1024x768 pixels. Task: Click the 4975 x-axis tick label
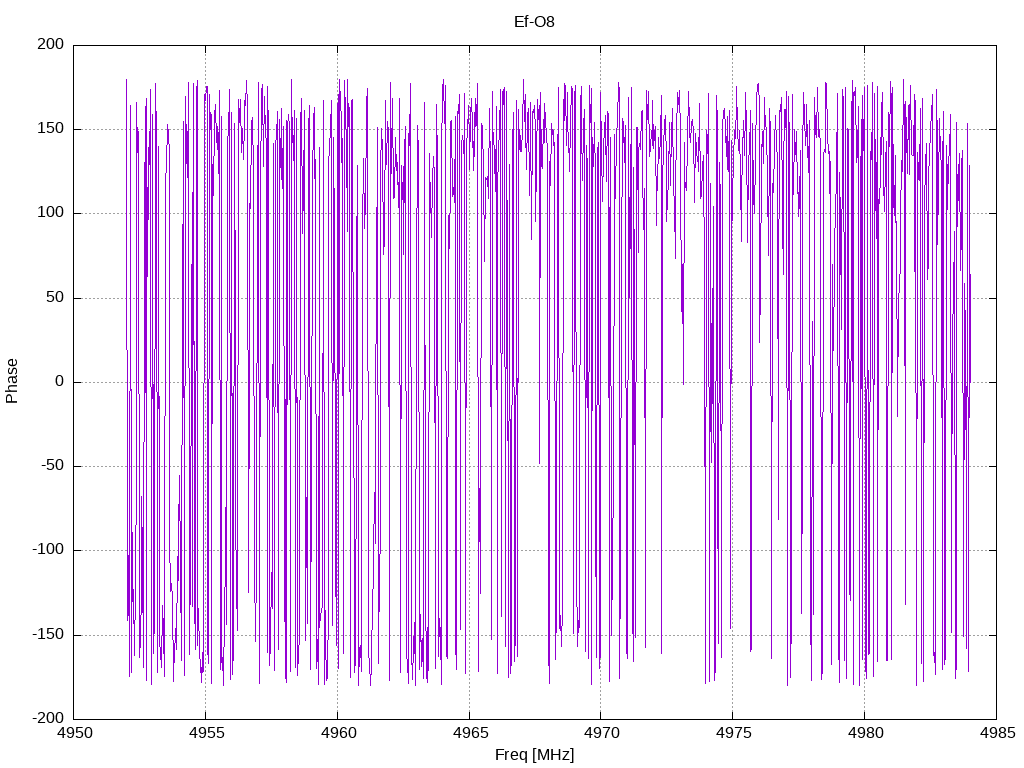(733, 733)
